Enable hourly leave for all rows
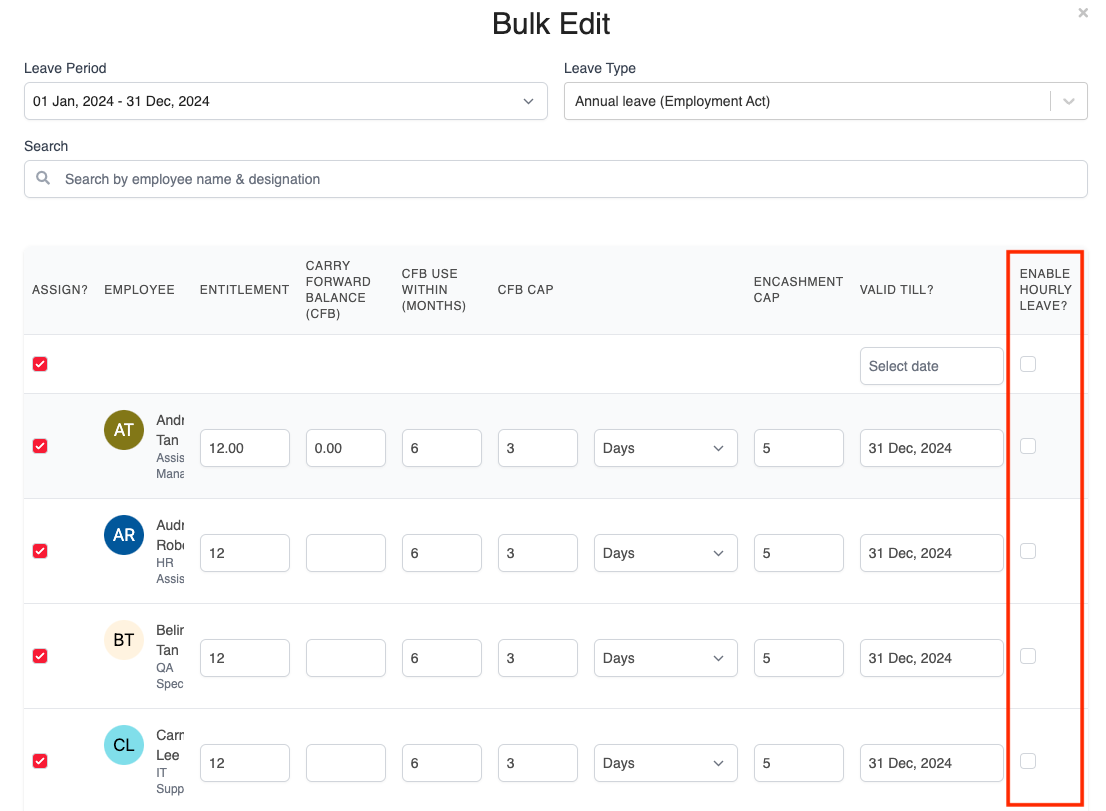The image size is (1106, 811). pyautogui.click(x=1028, y=364)
